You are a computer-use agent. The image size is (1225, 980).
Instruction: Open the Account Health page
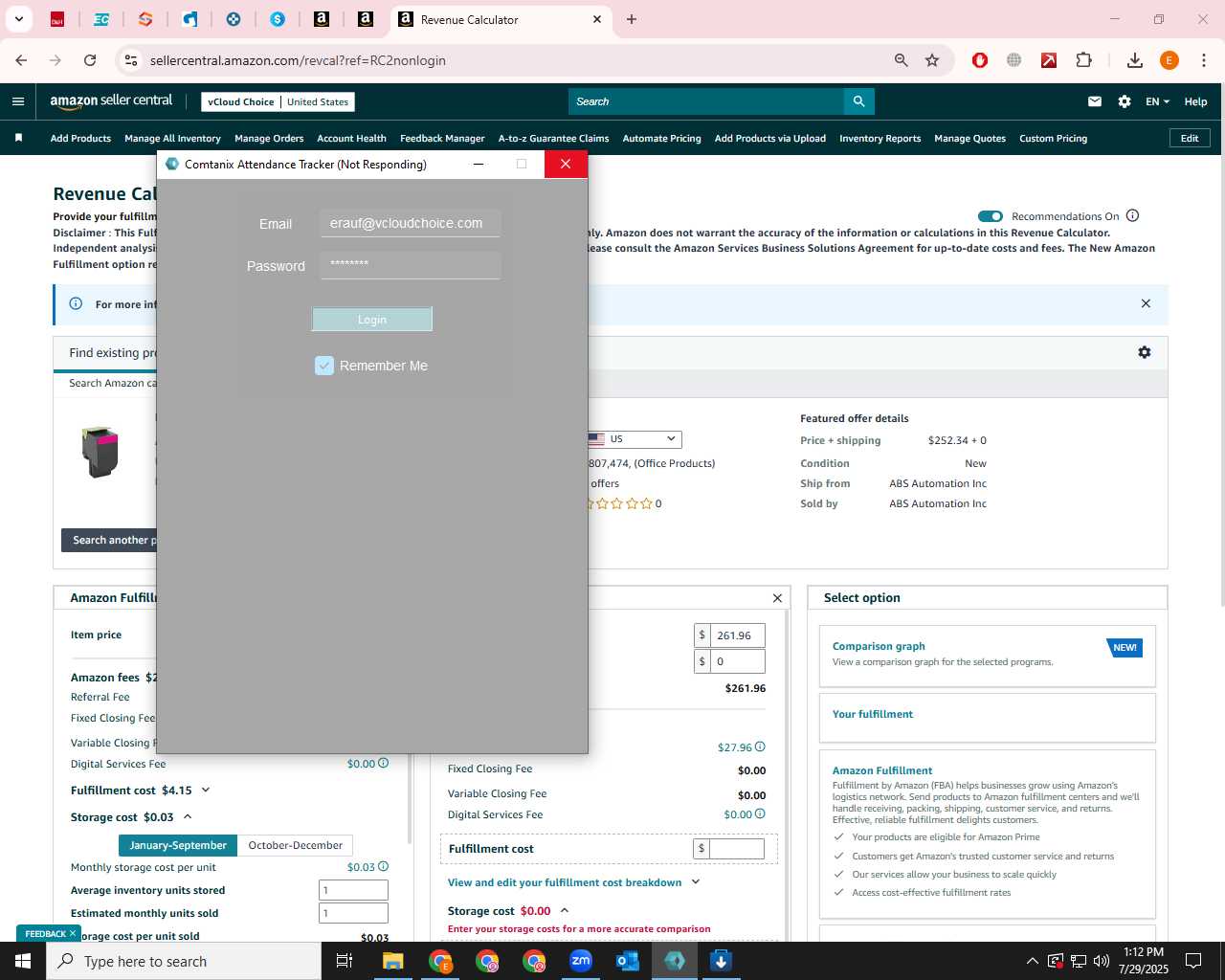[351, 138]
